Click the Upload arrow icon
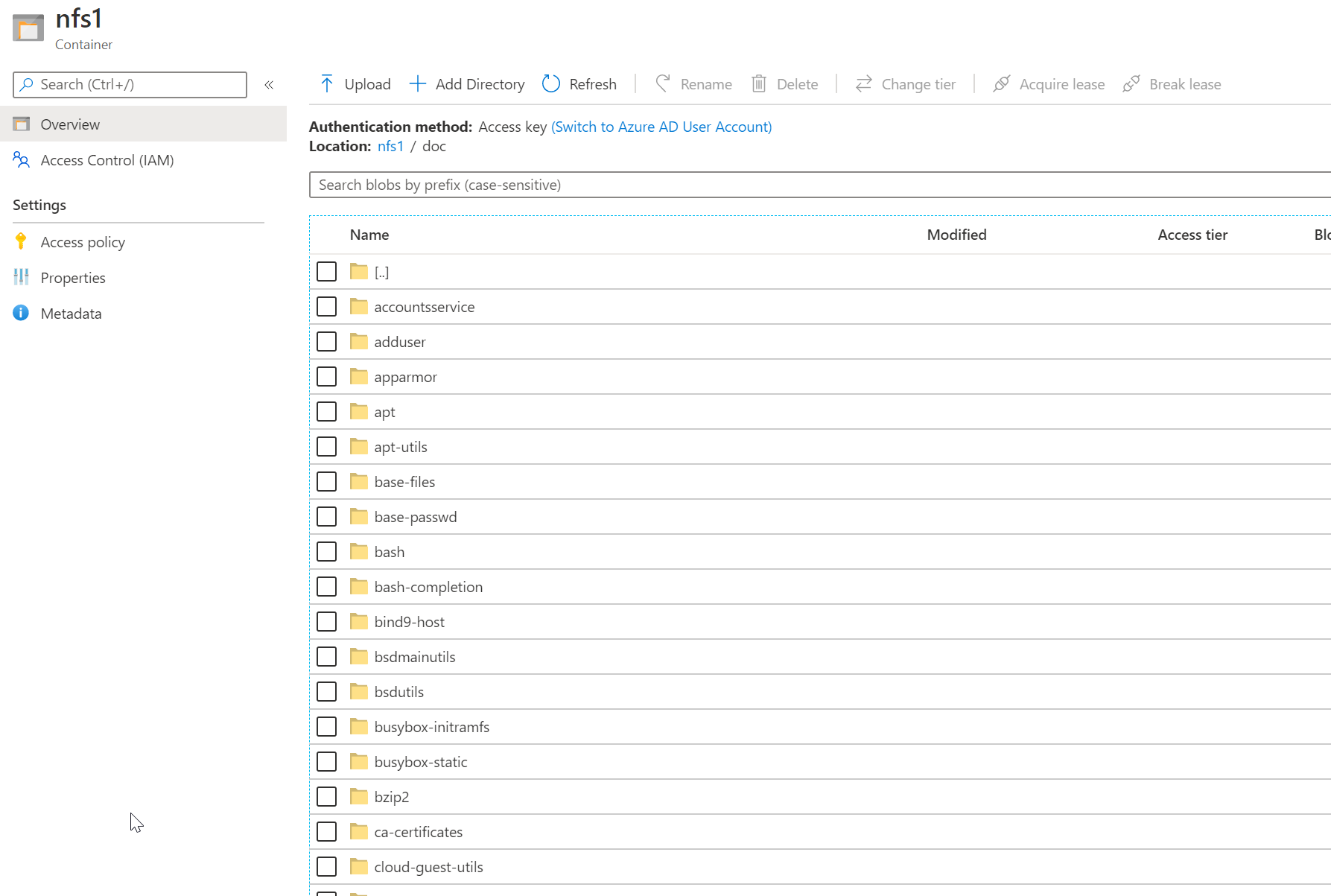This screenshot has width=1331, height=896. tap(327, 84)
